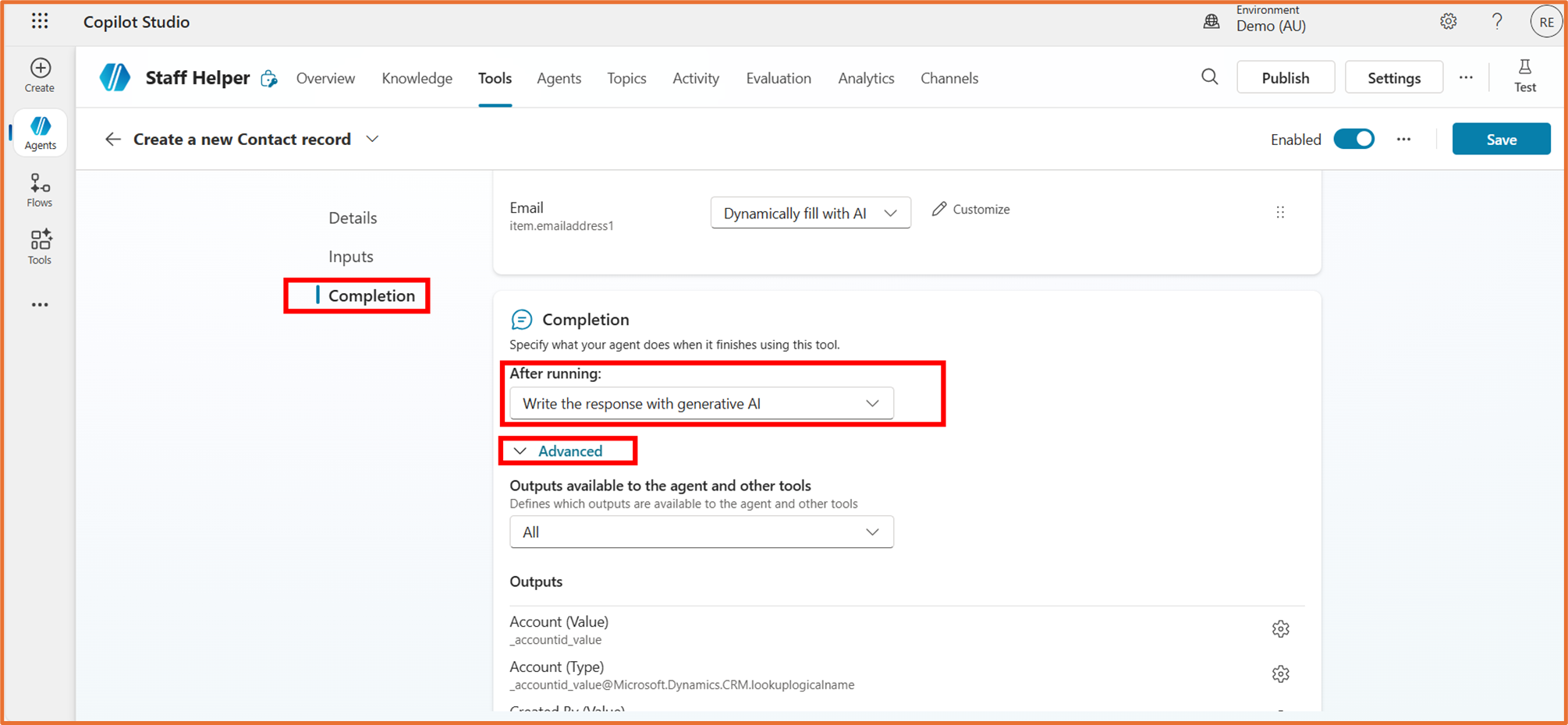Screen dimensions: 1568x725
Task: Toggle the Enabled switch off
Action: 1353,140
